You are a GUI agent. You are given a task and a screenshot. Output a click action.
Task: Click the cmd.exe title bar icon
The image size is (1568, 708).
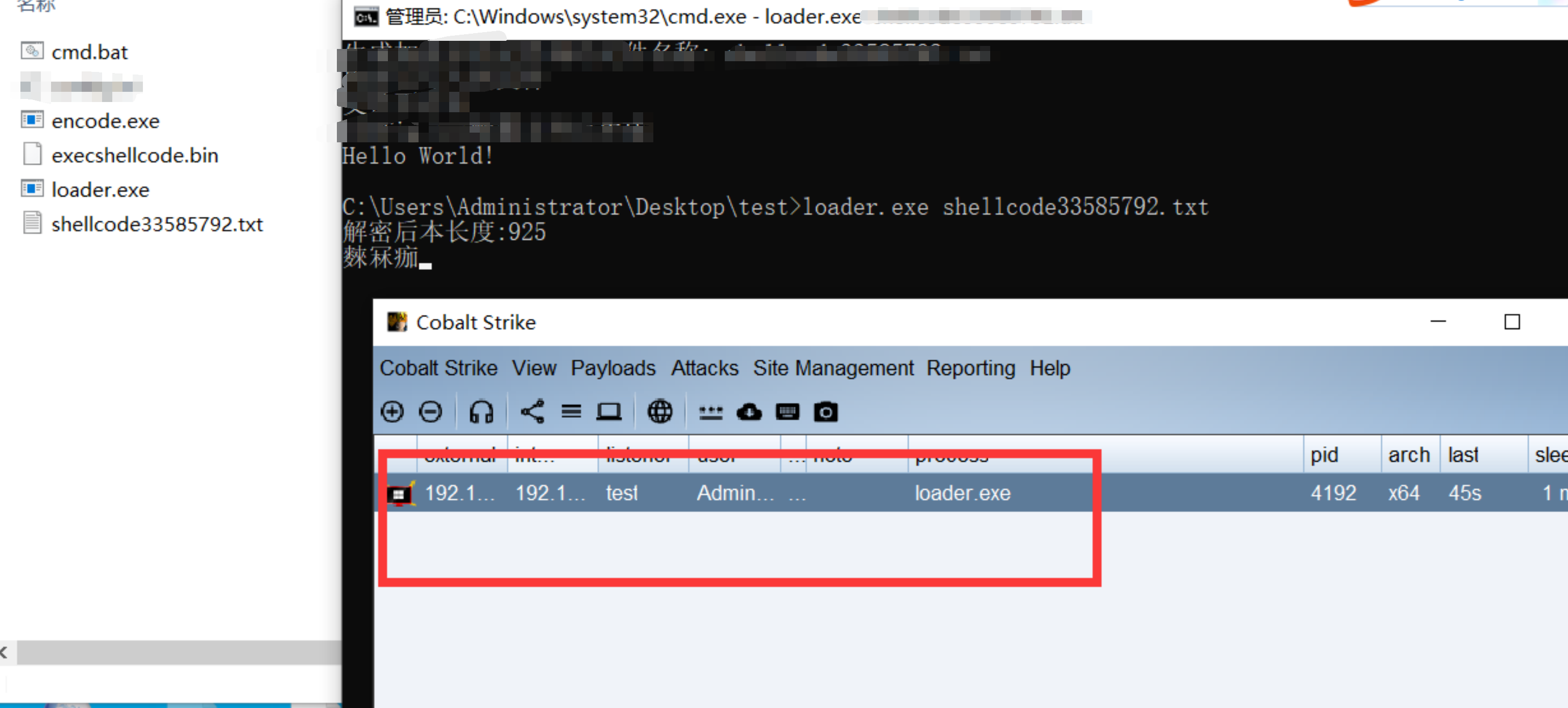coord(366,17)
